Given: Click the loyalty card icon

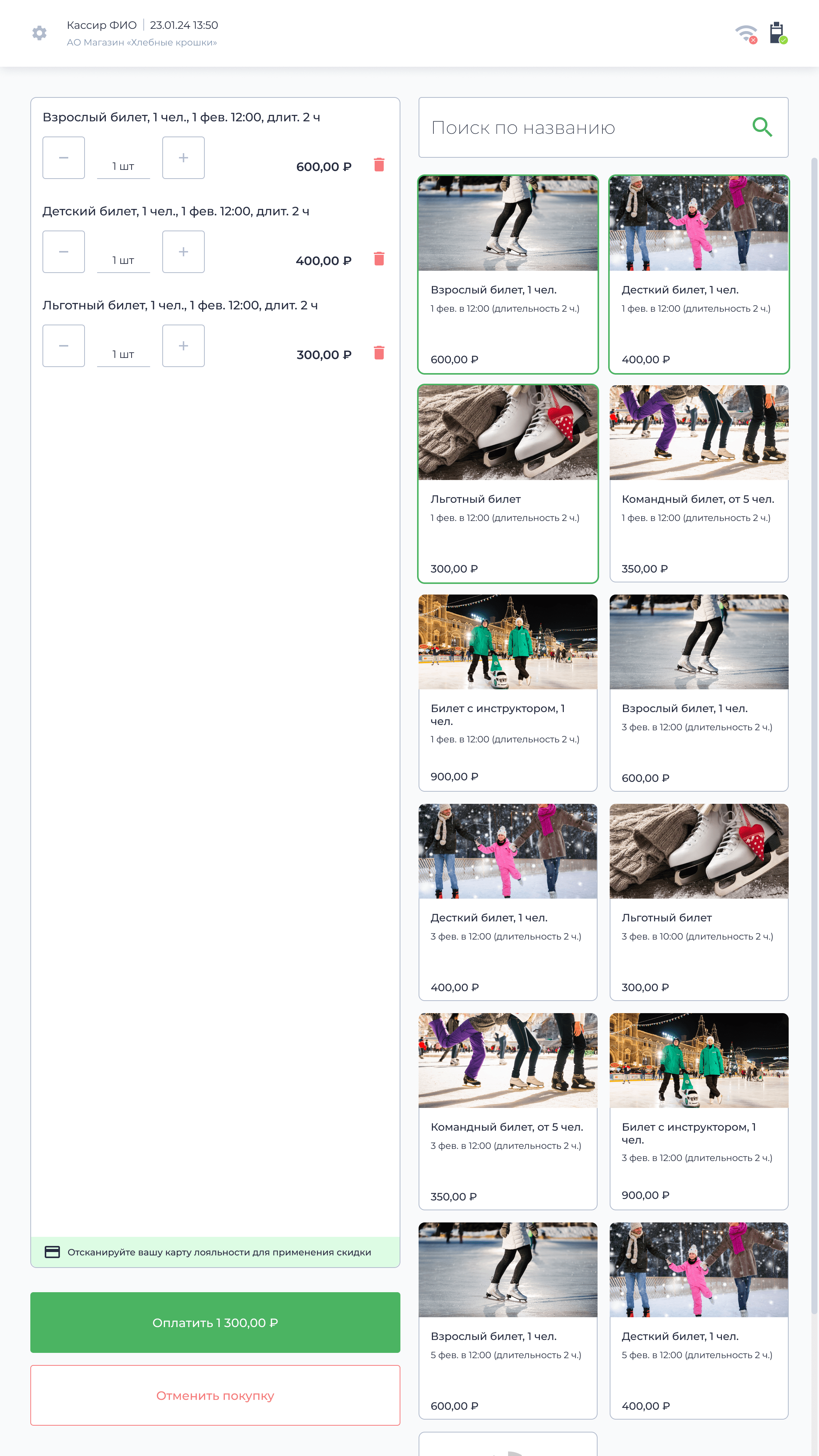Looking at the screenshot, I should point(52,1252).
